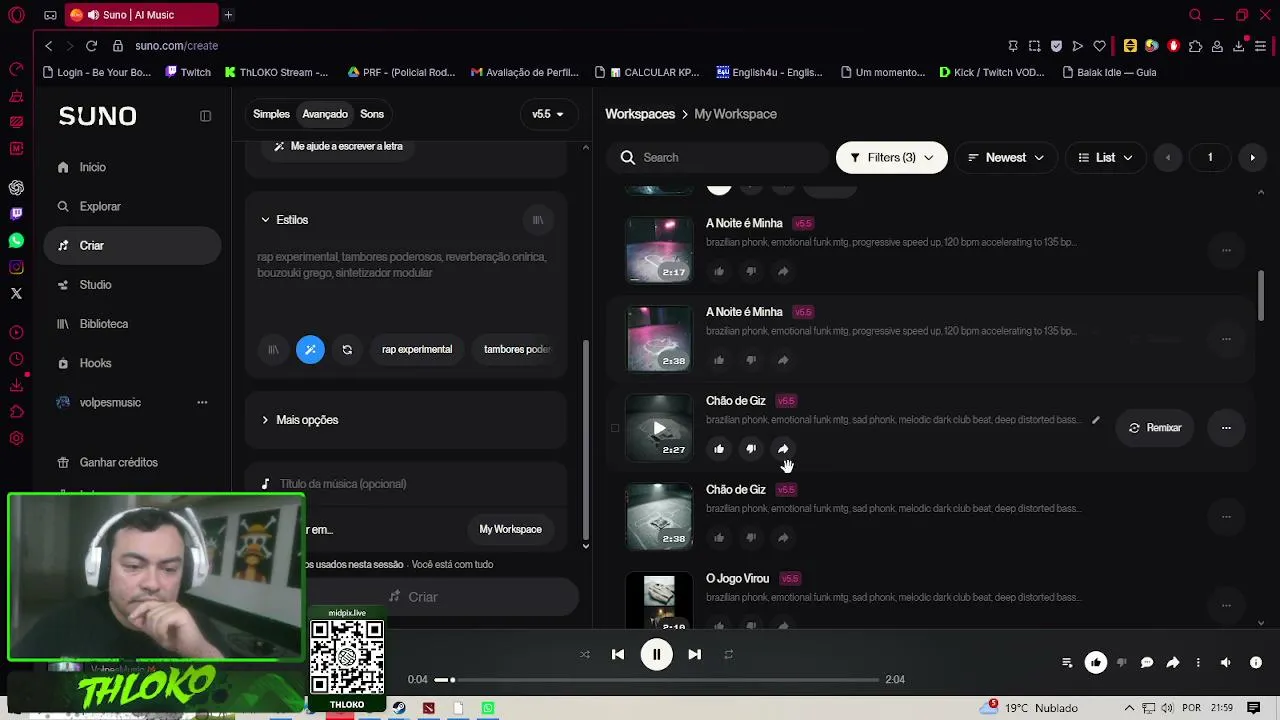Open WhatsApp in the Opera sidebar
Viewport: 1280px width, 720px height.
[x=16, y=240]
